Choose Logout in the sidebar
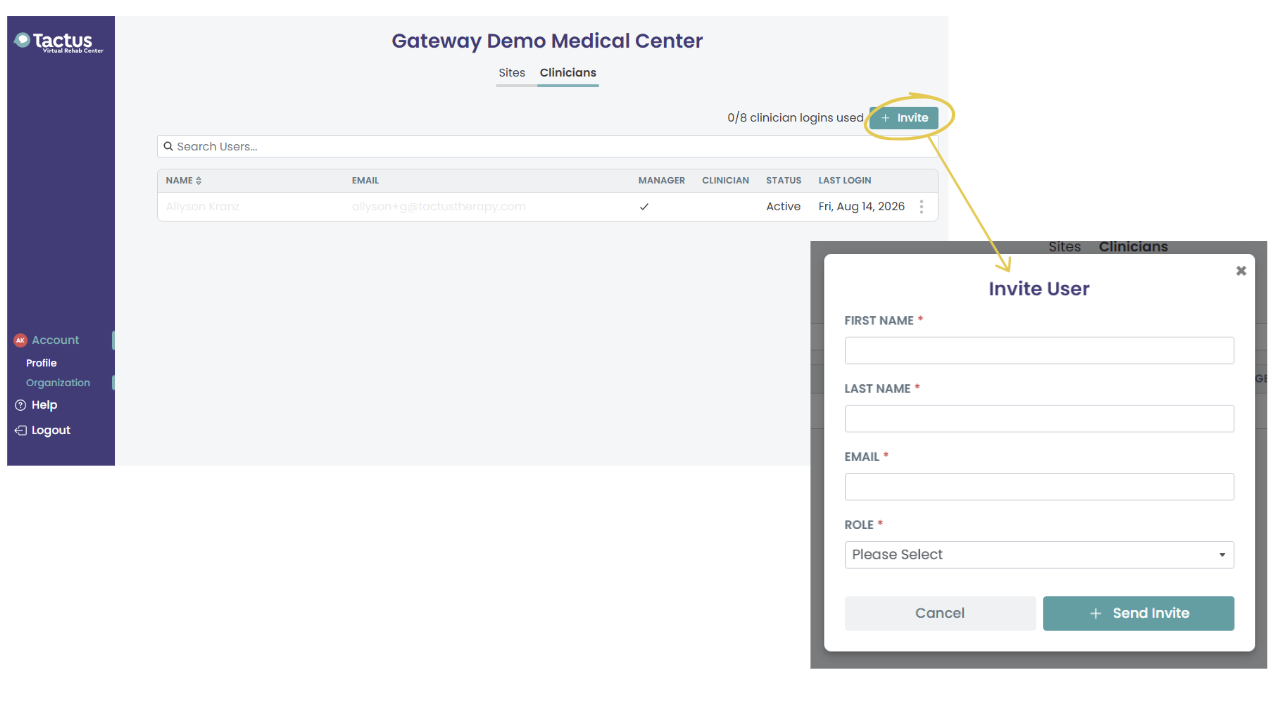 point(51,430)
